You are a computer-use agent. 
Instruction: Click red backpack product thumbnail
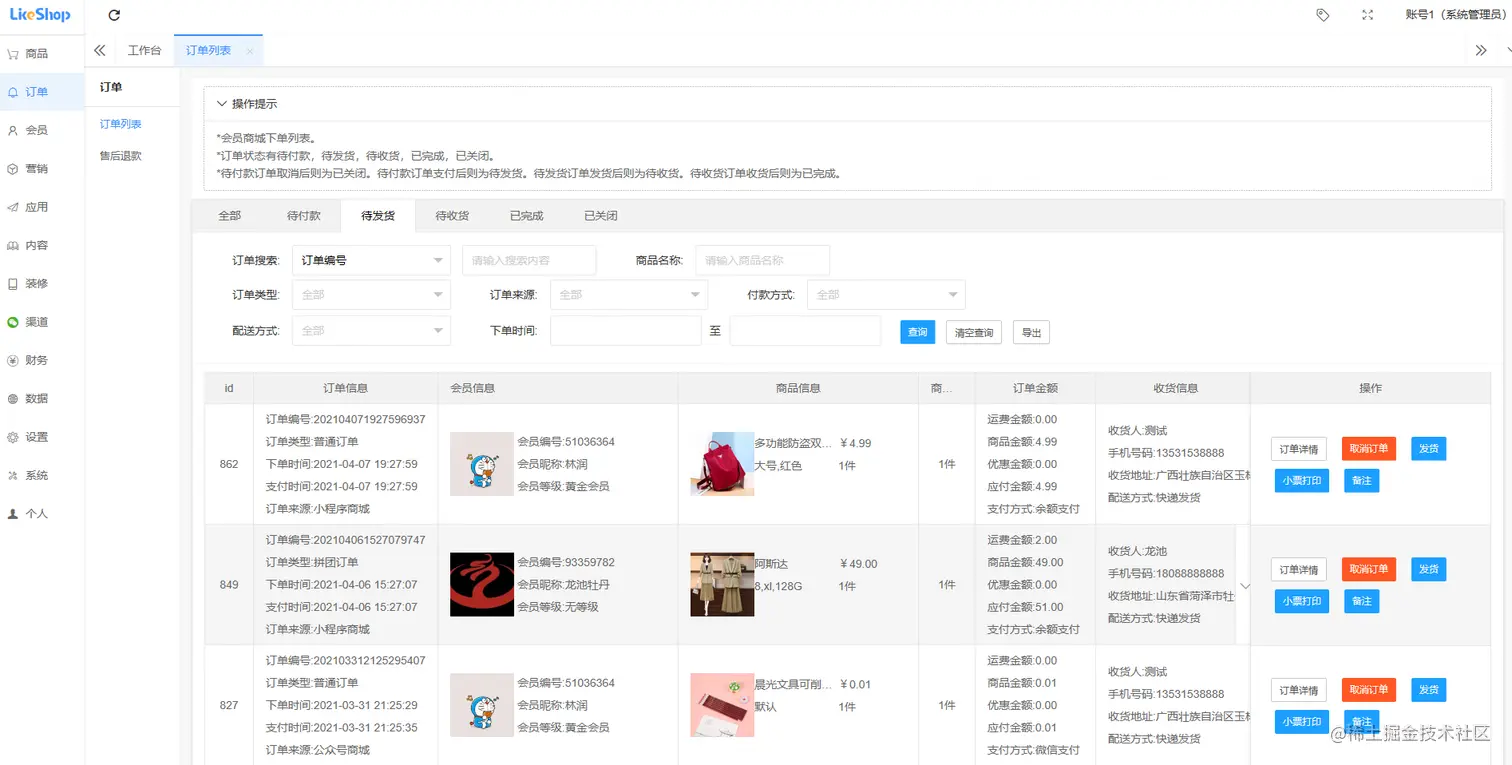pos(722,464)
